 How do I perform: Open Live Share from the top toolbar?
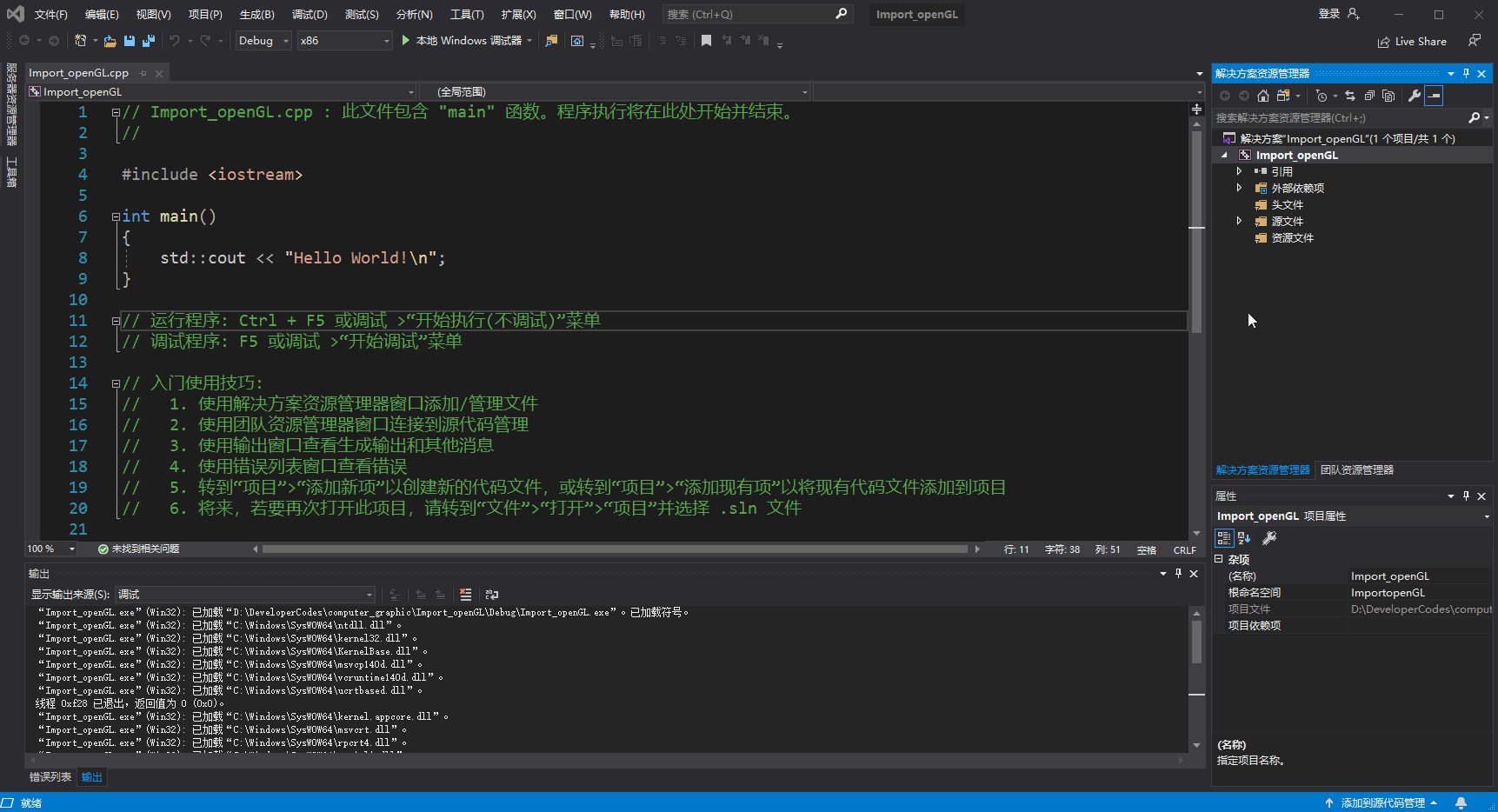click(x=1412, y=41)
